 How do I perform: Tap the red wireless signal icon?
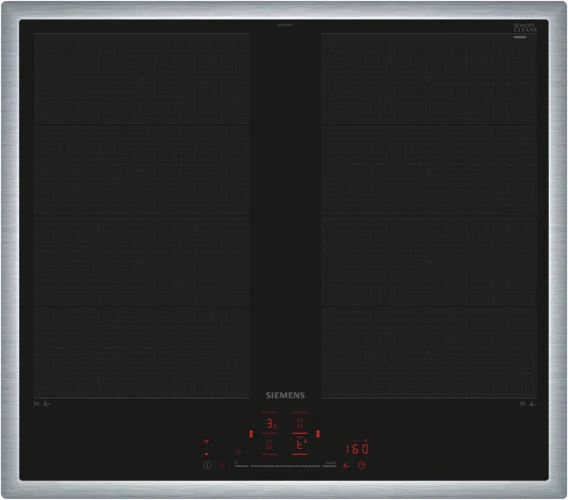(x=206, y=442)
